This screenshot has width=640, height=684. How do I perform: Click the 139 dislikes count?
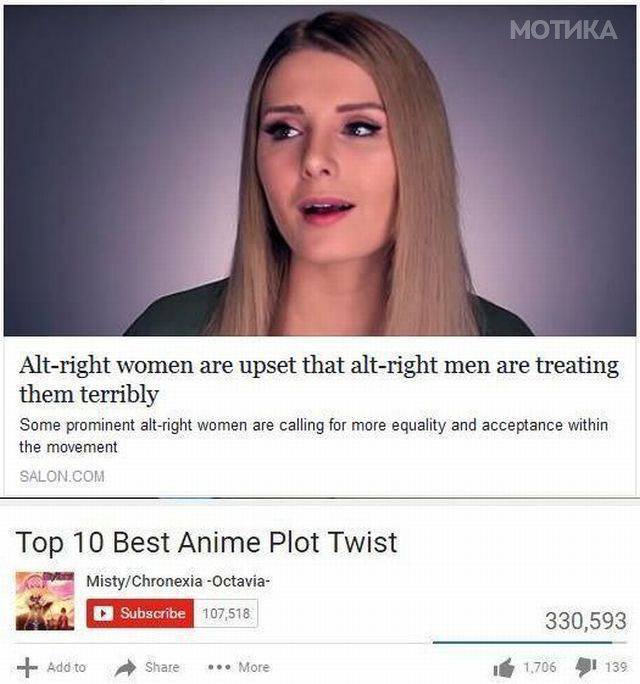(616, 667)
